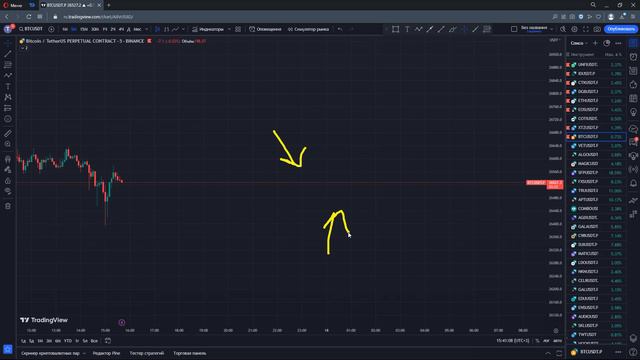Select the trend line tool in the left toolbar
The height and width of the screenshot is (360, 640).
pos(8,54)
